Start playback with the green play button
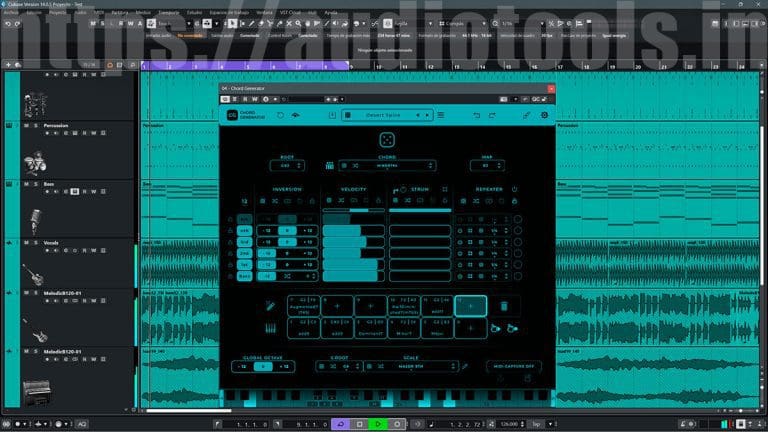The width and height of the screenshot is (768, 432). tap(378, 424)
